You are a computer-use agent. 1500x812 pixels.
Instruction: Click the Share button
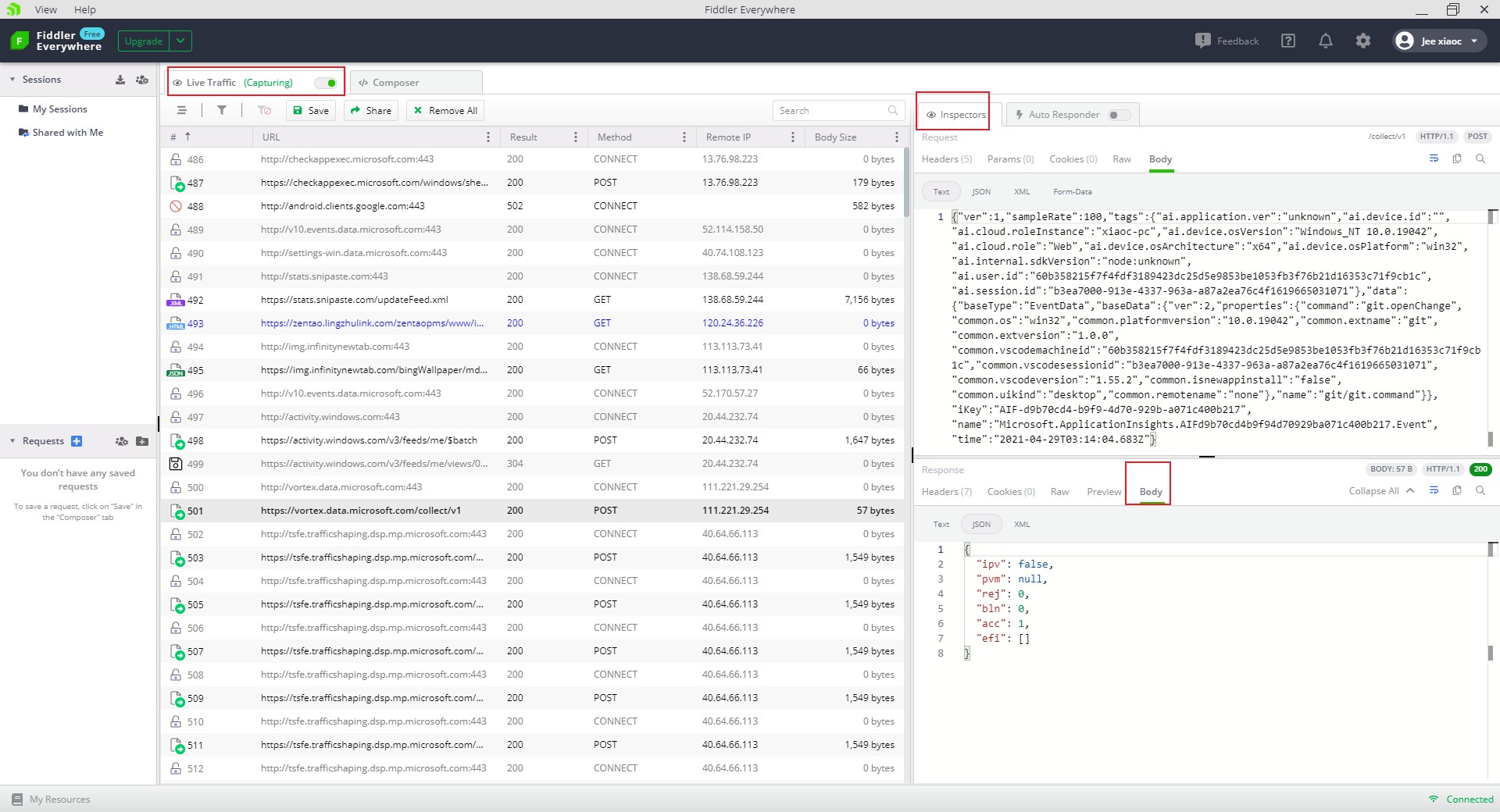[x=371, y=110]
